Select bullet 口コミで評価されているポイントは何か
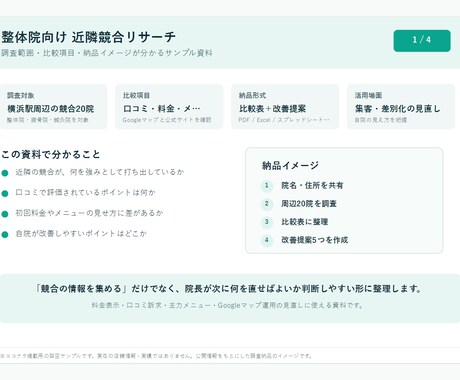Viewport: 460px width, 380px height. tap(85, 193)
